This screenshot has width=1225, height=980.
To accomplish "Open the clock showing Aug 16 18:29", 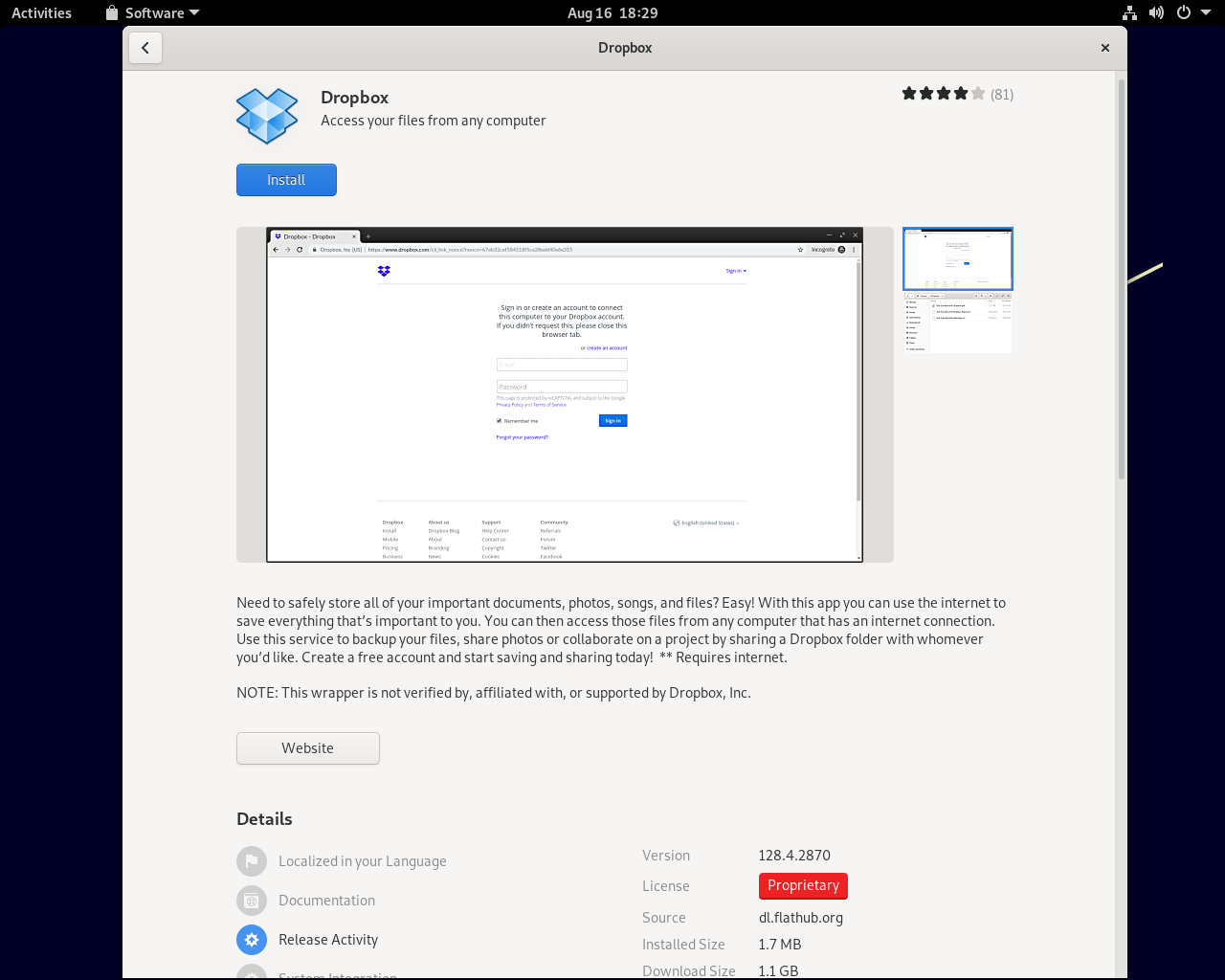I will 612,13.
